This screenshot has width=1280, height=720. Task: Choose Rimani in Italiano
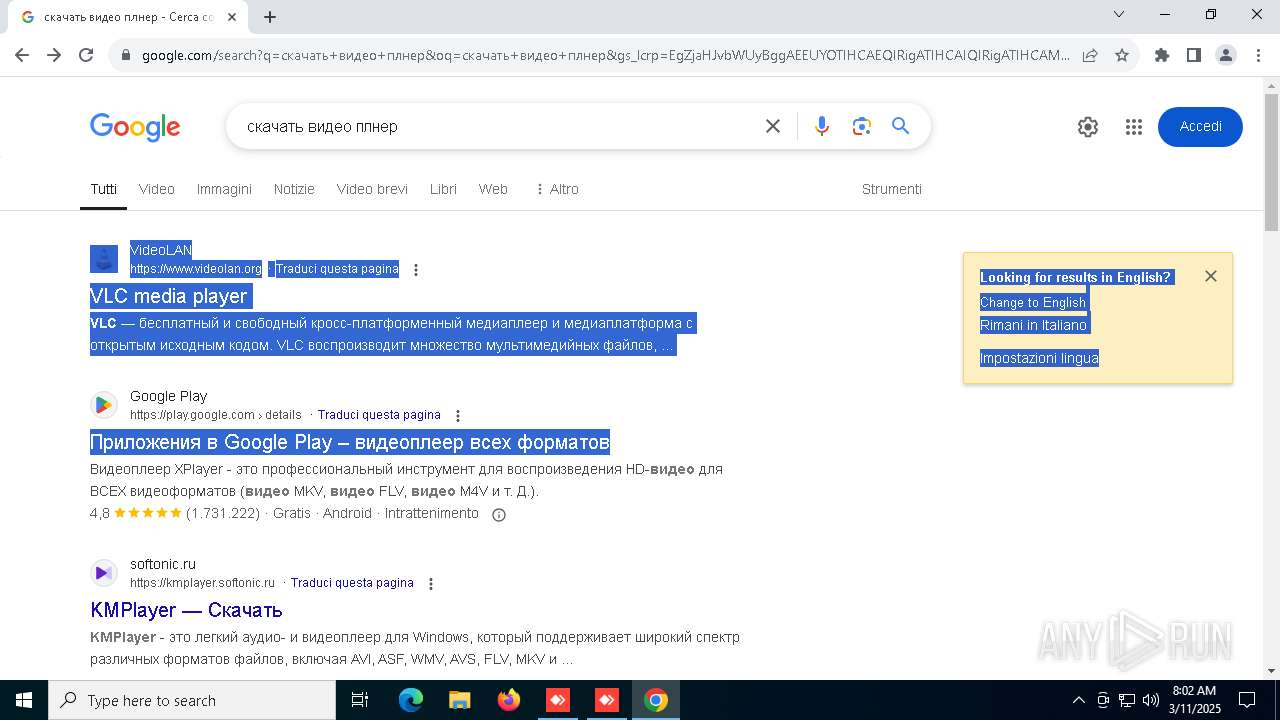(1033, 325)
